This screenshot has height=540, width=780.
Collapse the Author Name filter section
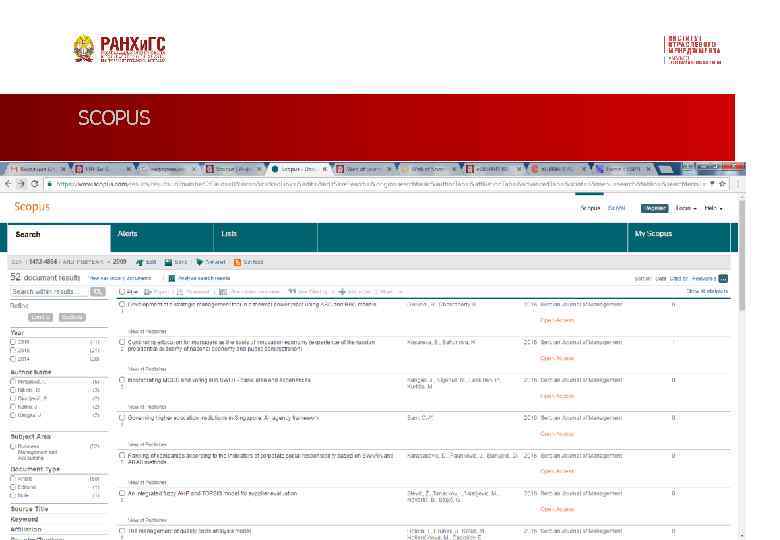coord(31,372)
